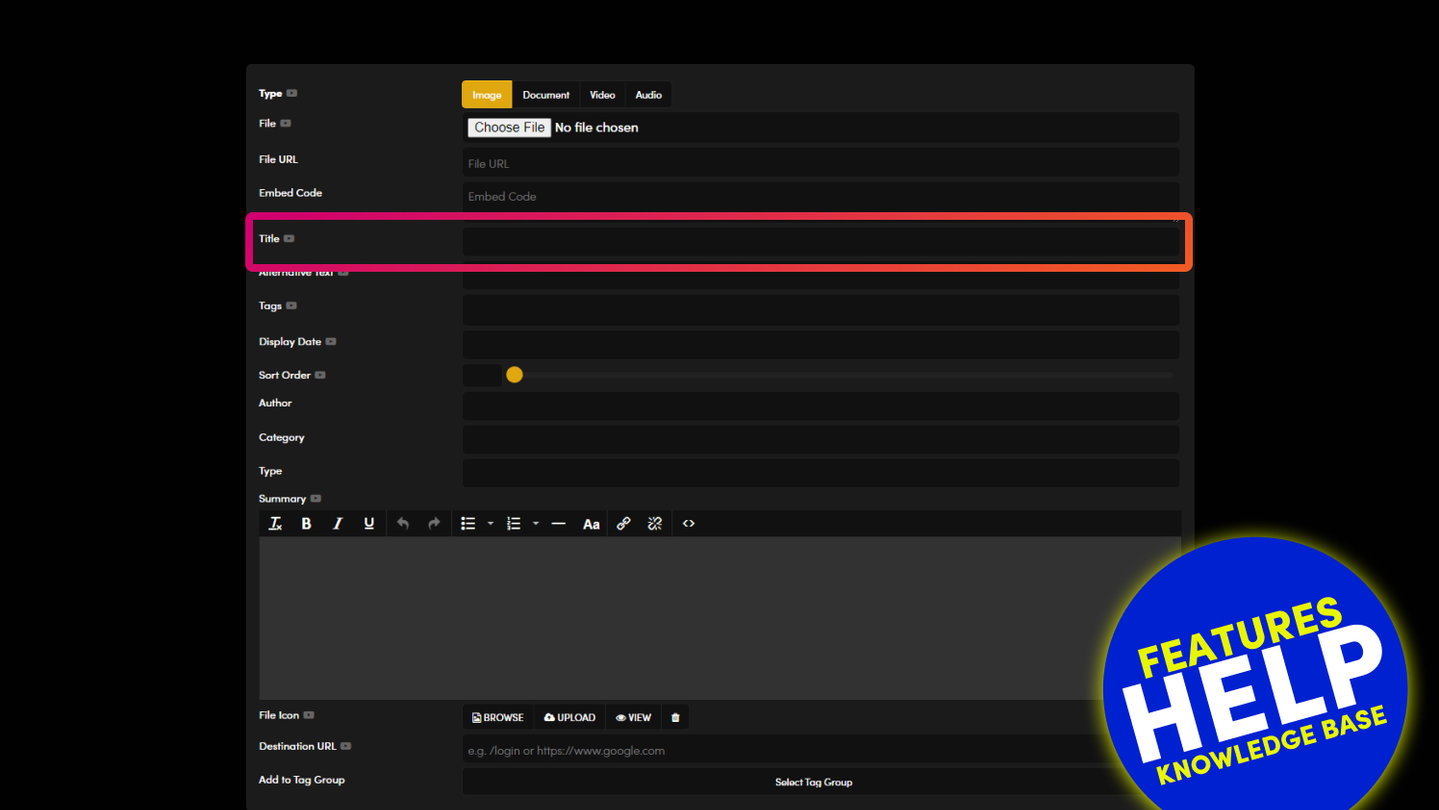Screen dimensions: 1439x810
Task: Remove link with the unlink icon
Action: coord(655,524)
